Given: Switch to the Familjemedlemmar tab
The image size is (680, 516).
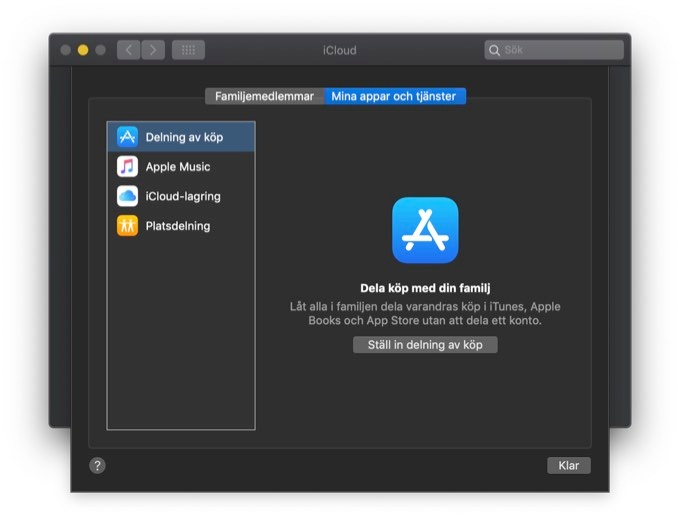Looking at the screenshot, I should tap(265, 97).
